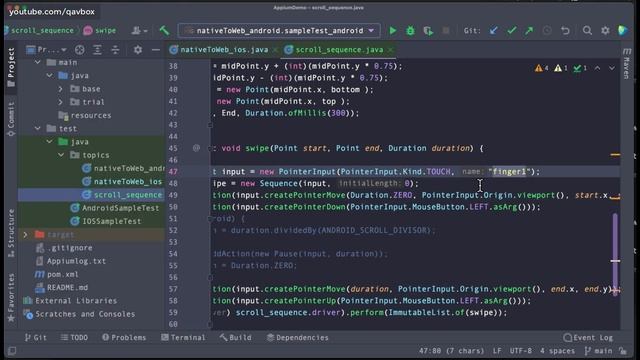Open Search Everywhere magnifier icon
The width and height of the screenshot is (640, 360).
click(587, 31)
